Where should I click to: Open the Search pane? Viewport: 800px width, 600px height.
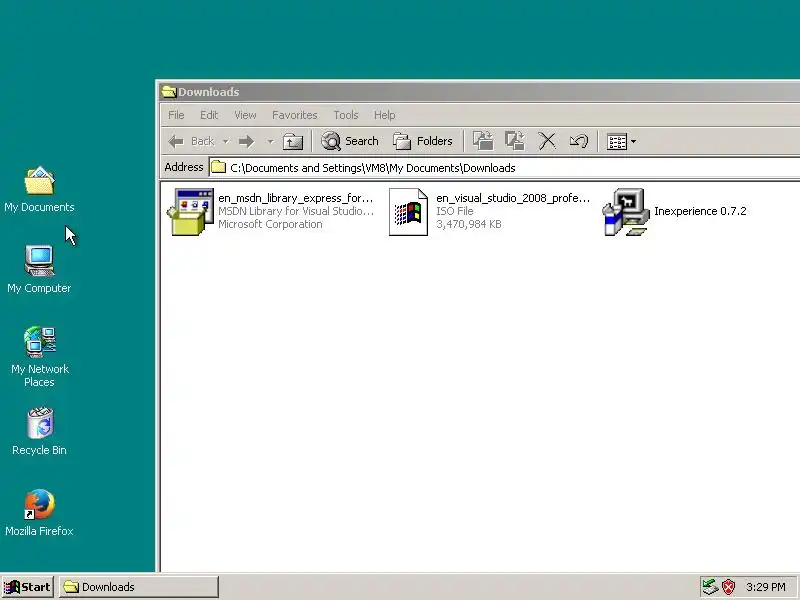click(350, 141)
